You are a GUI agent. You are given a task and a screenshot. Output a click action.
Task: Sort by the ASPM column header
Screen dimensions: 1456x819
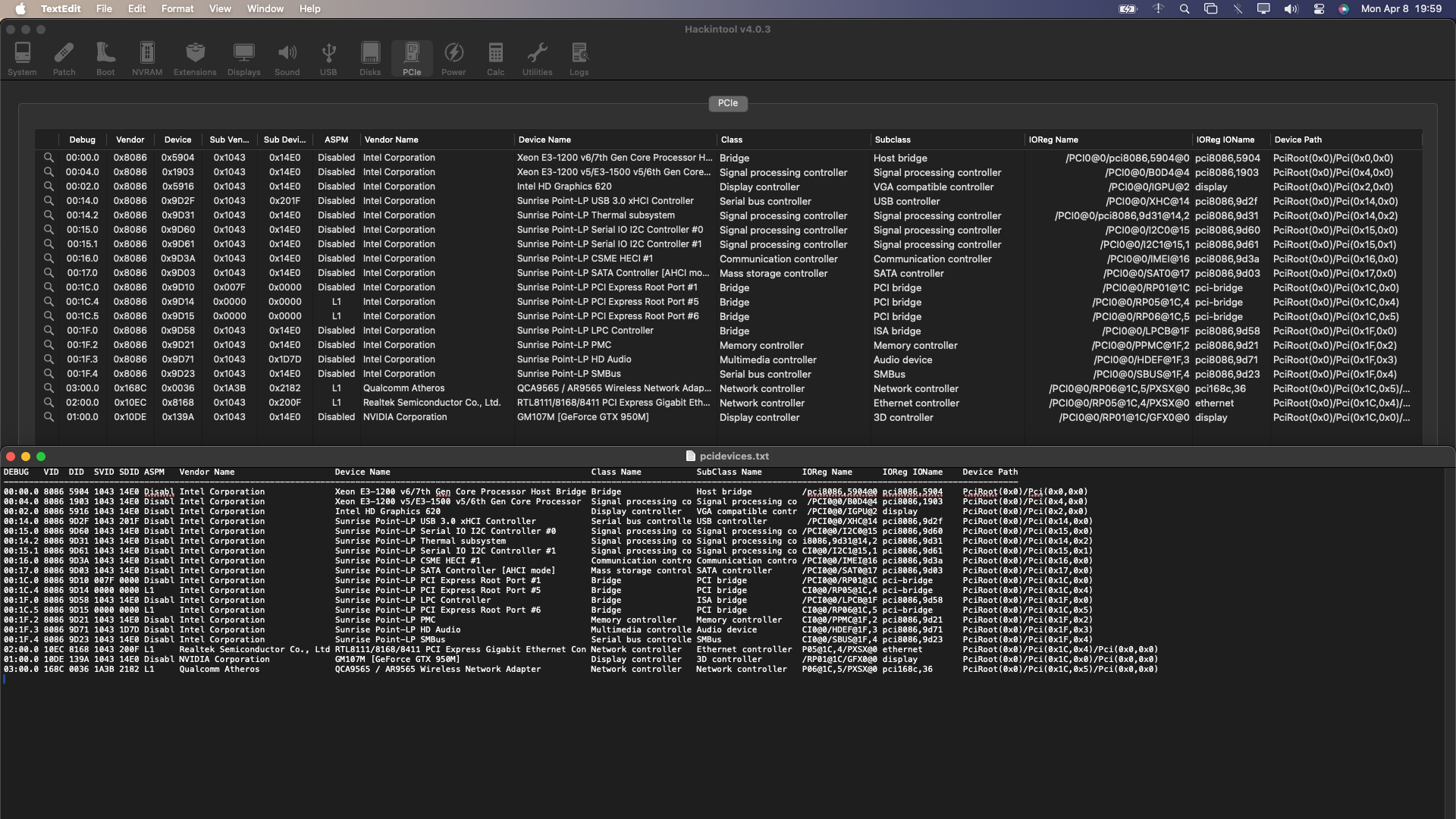click(x=336, y=140)
